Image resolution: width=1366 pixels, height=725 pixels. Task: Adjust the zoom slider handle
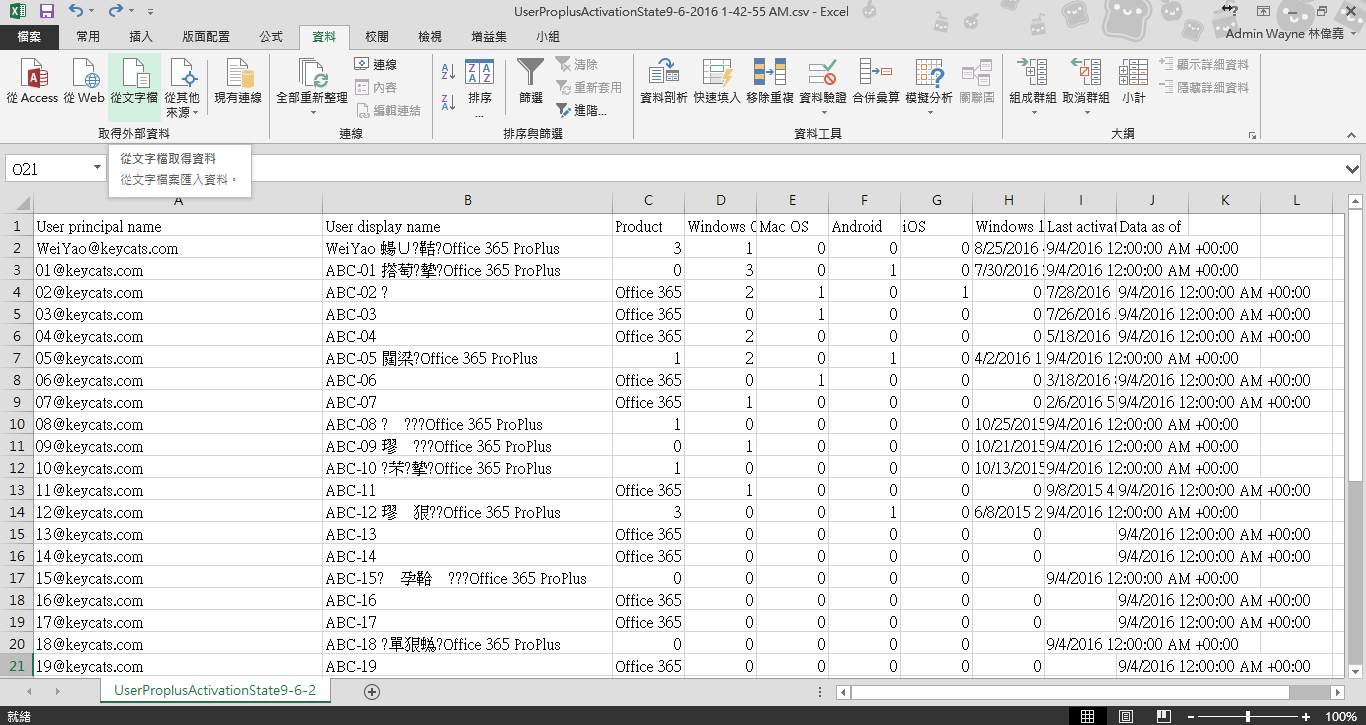pyautogui.click(x=1247, y=716)
